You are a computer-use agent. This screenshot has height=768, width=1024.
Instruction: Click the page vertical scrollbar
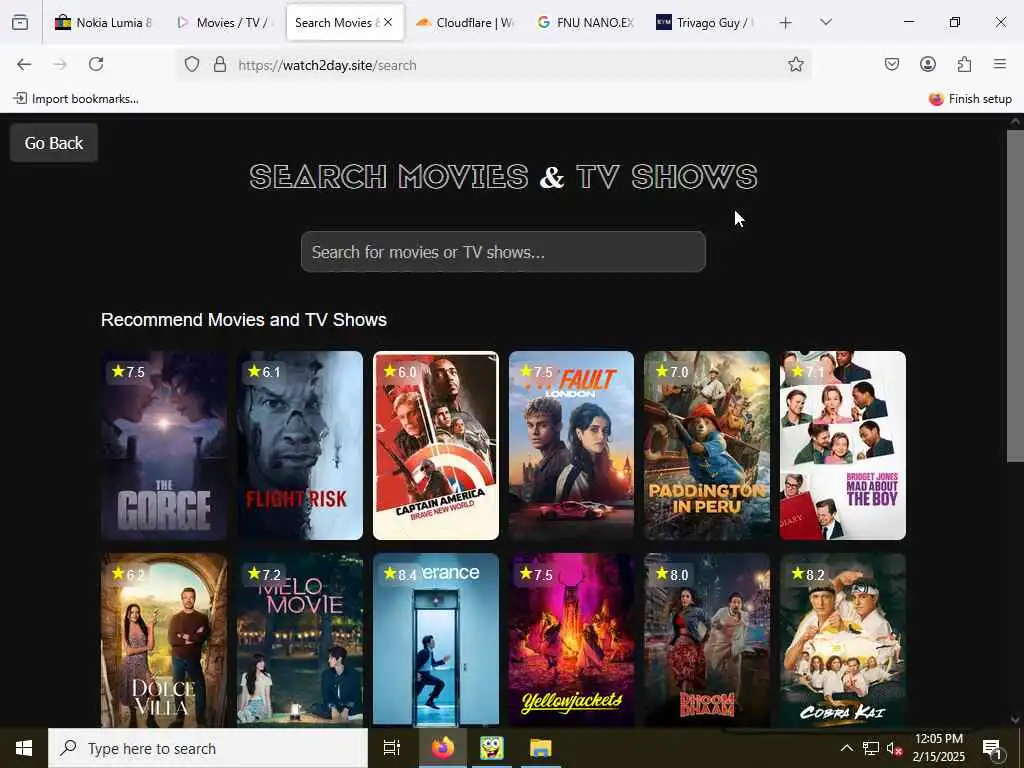pyautogui.click(x=1015, y=295)
